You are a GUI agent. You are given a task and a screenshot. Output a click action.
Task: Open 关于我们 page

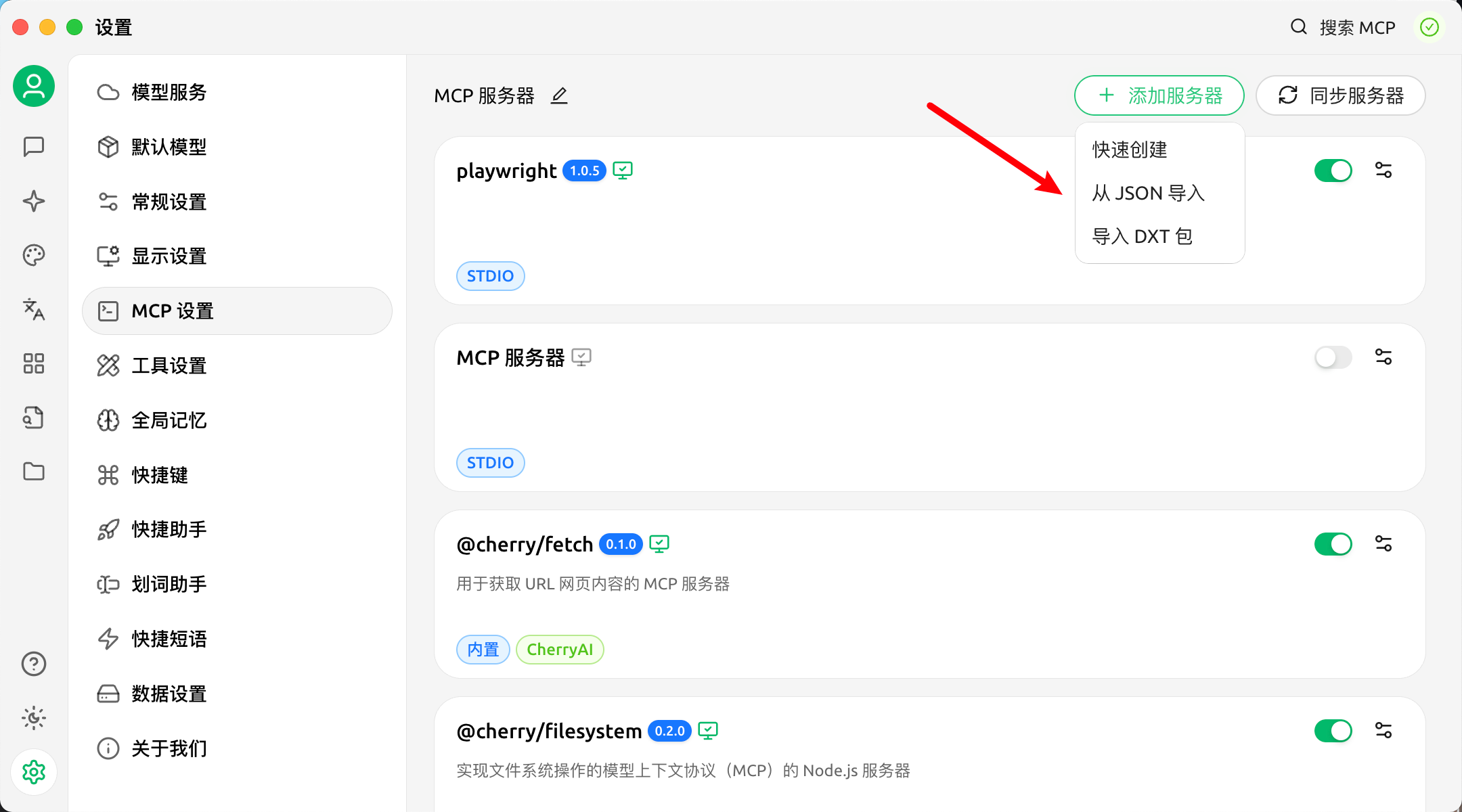click(237, 748)
